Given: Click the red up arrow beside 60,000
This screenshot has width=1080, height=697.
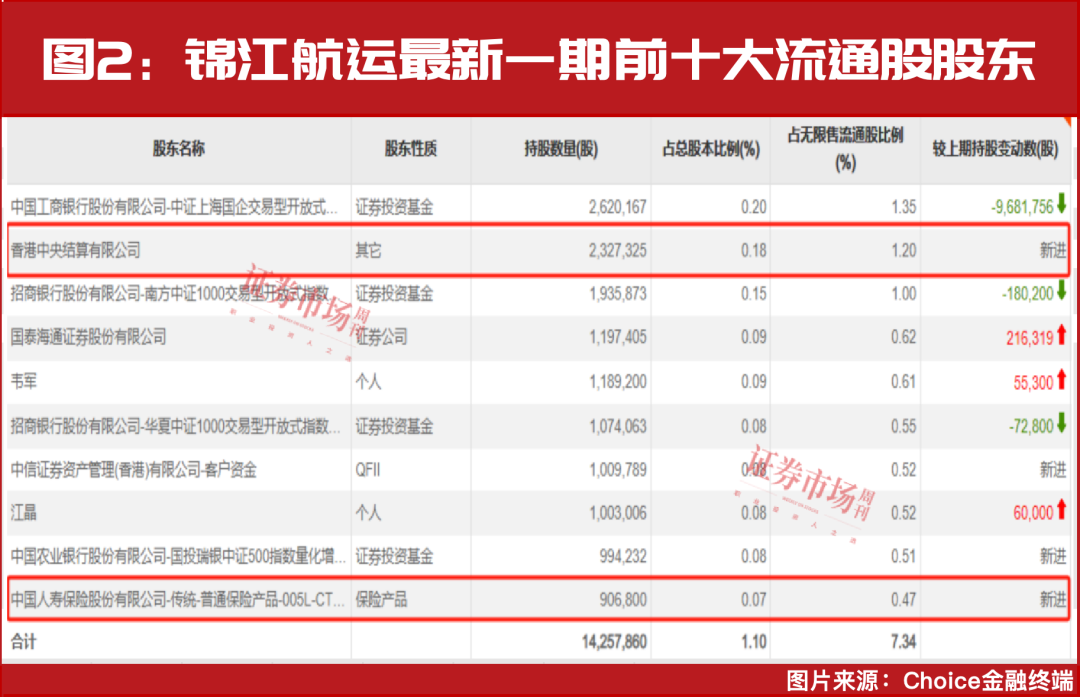Looking at the screenshot, I should pyautogui.click(x=1061, y=510).
